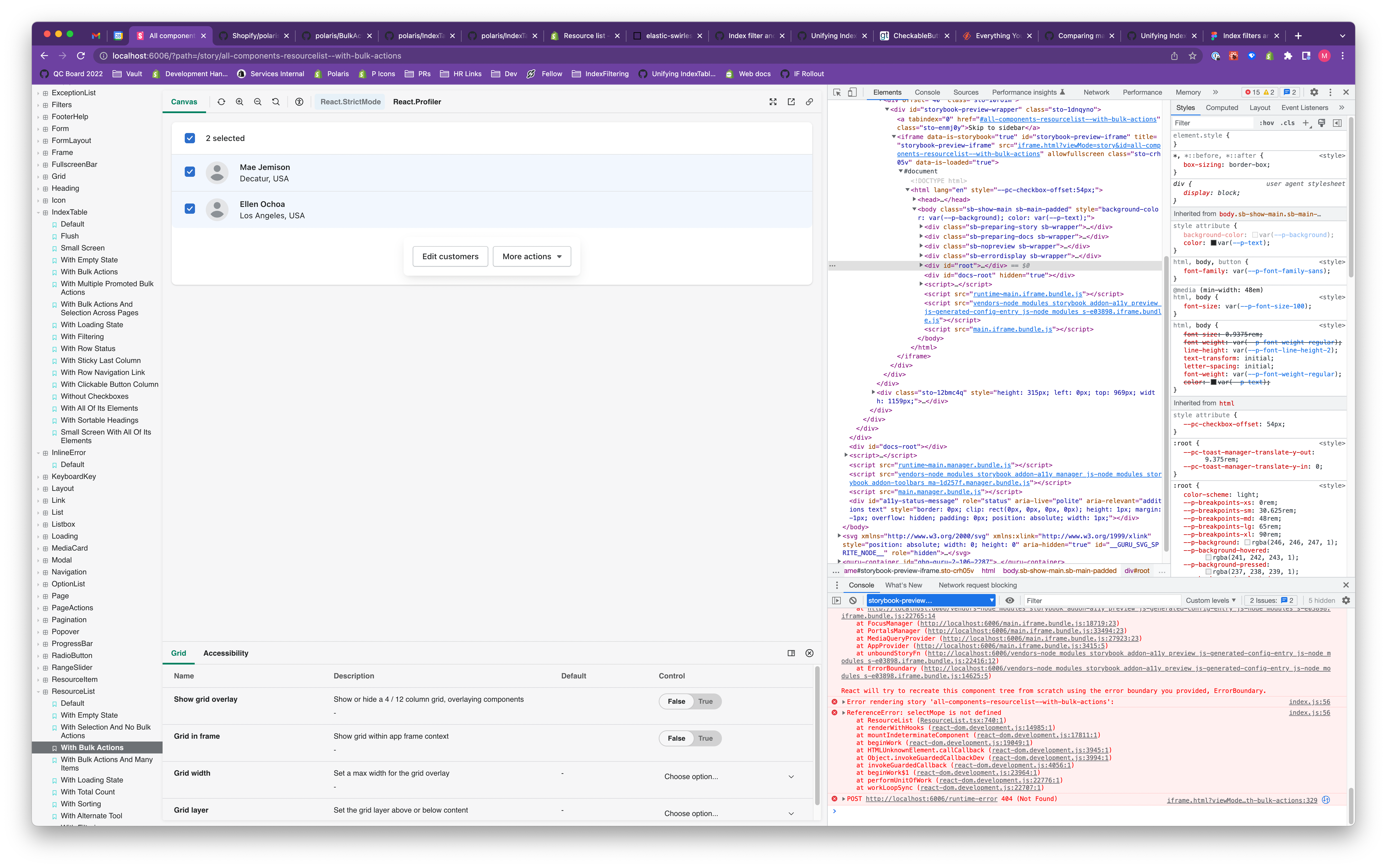Viewport: 1387px width, 868px height.
Task: Click the reset zoom icon
Action: pos(276,102)
